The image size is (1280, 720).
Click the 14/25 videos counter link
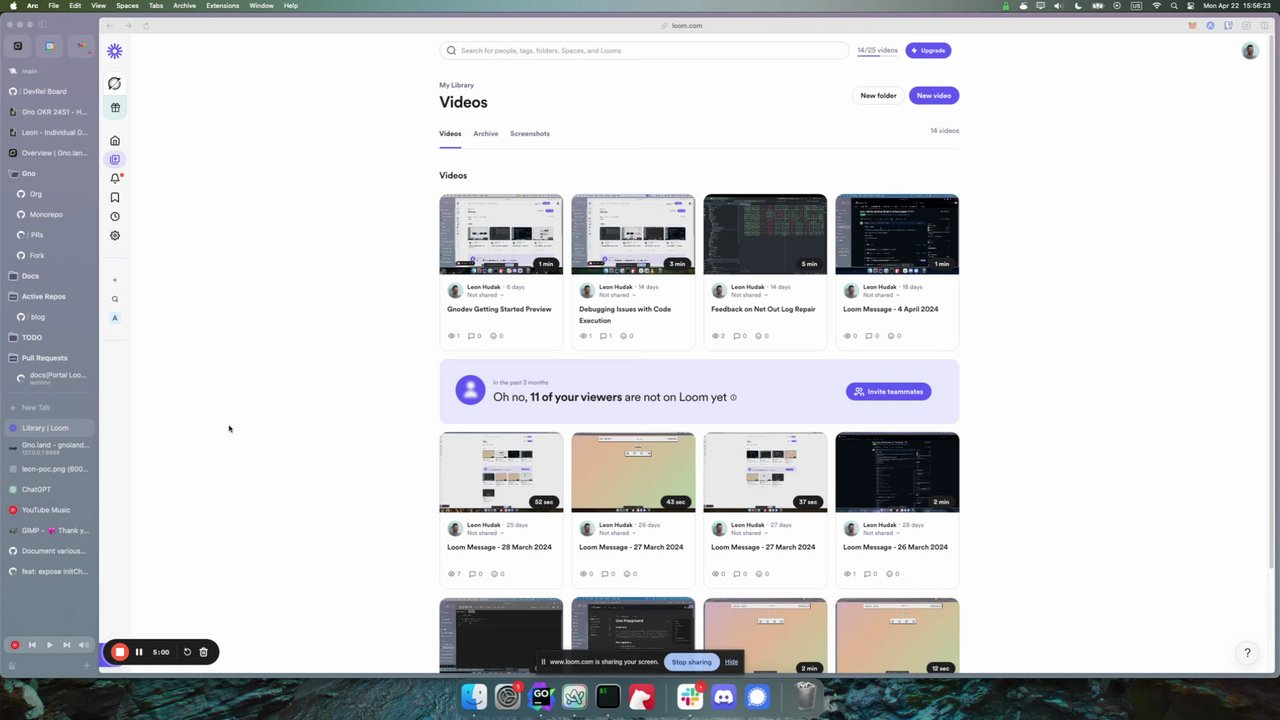(x=877, y=50)
